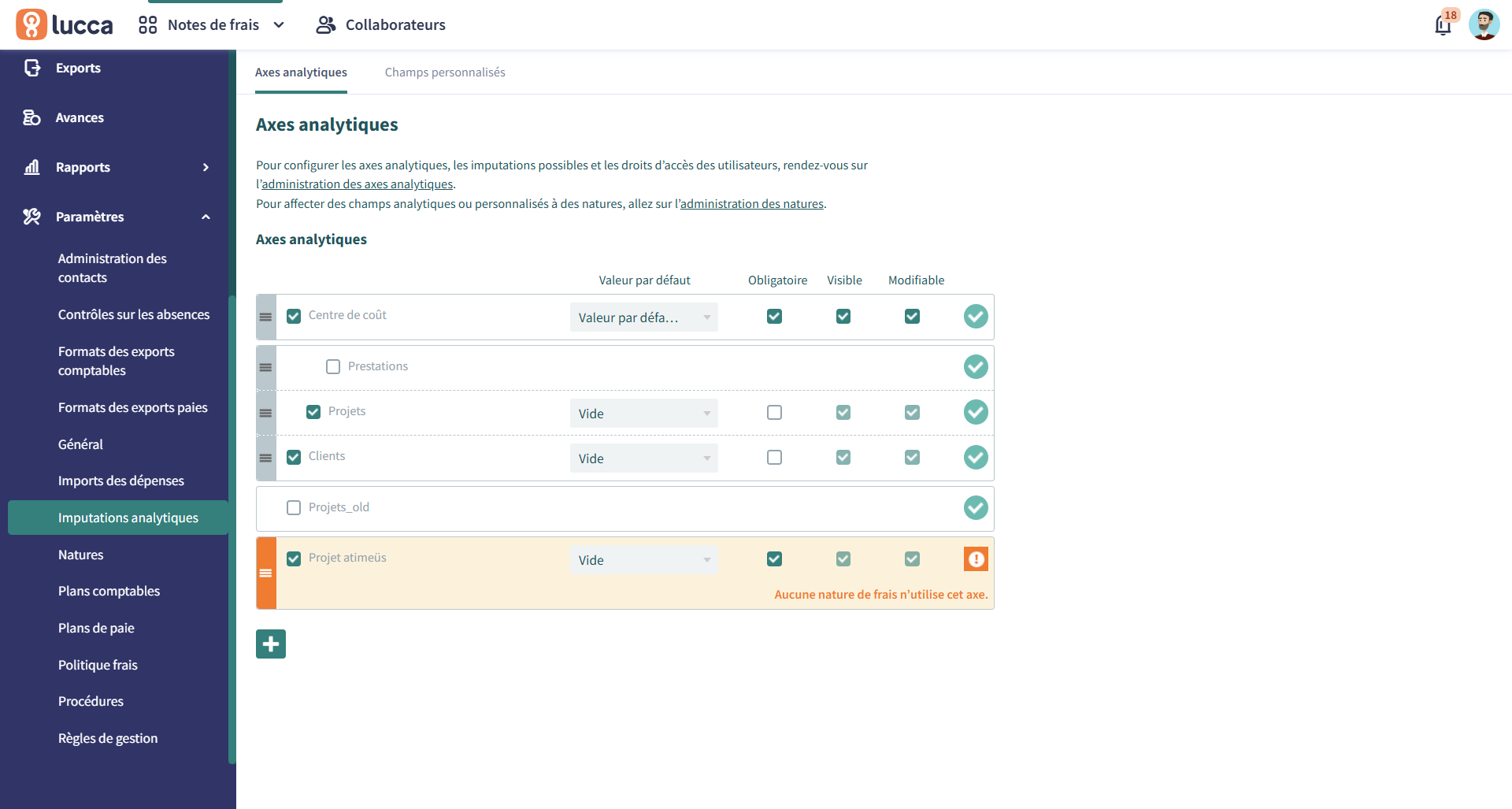Click the Lucca logo

point(65,25)
